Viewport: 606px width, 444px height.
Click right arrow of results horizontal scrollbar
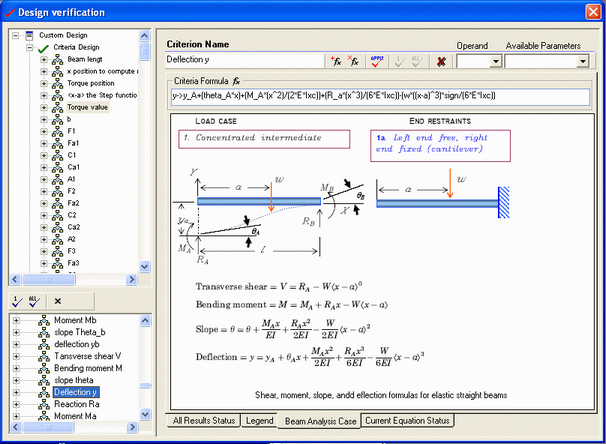[x=132, y=427]
